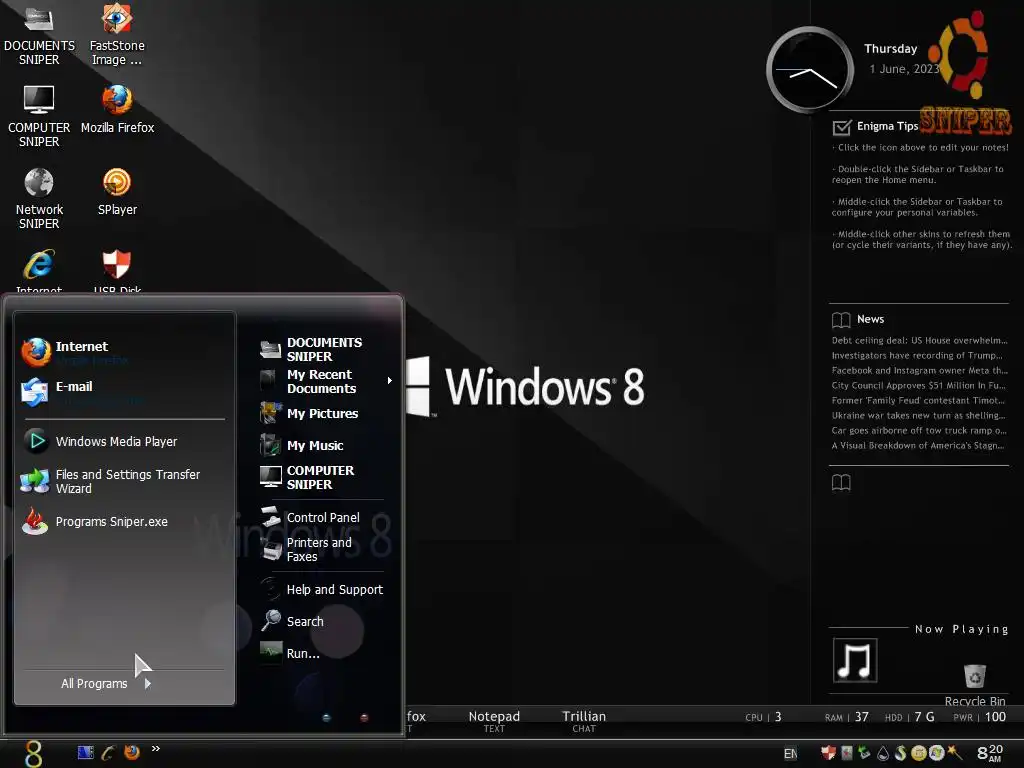
Task: Click Search magnifier entry
Action: (x=292, y=621)
